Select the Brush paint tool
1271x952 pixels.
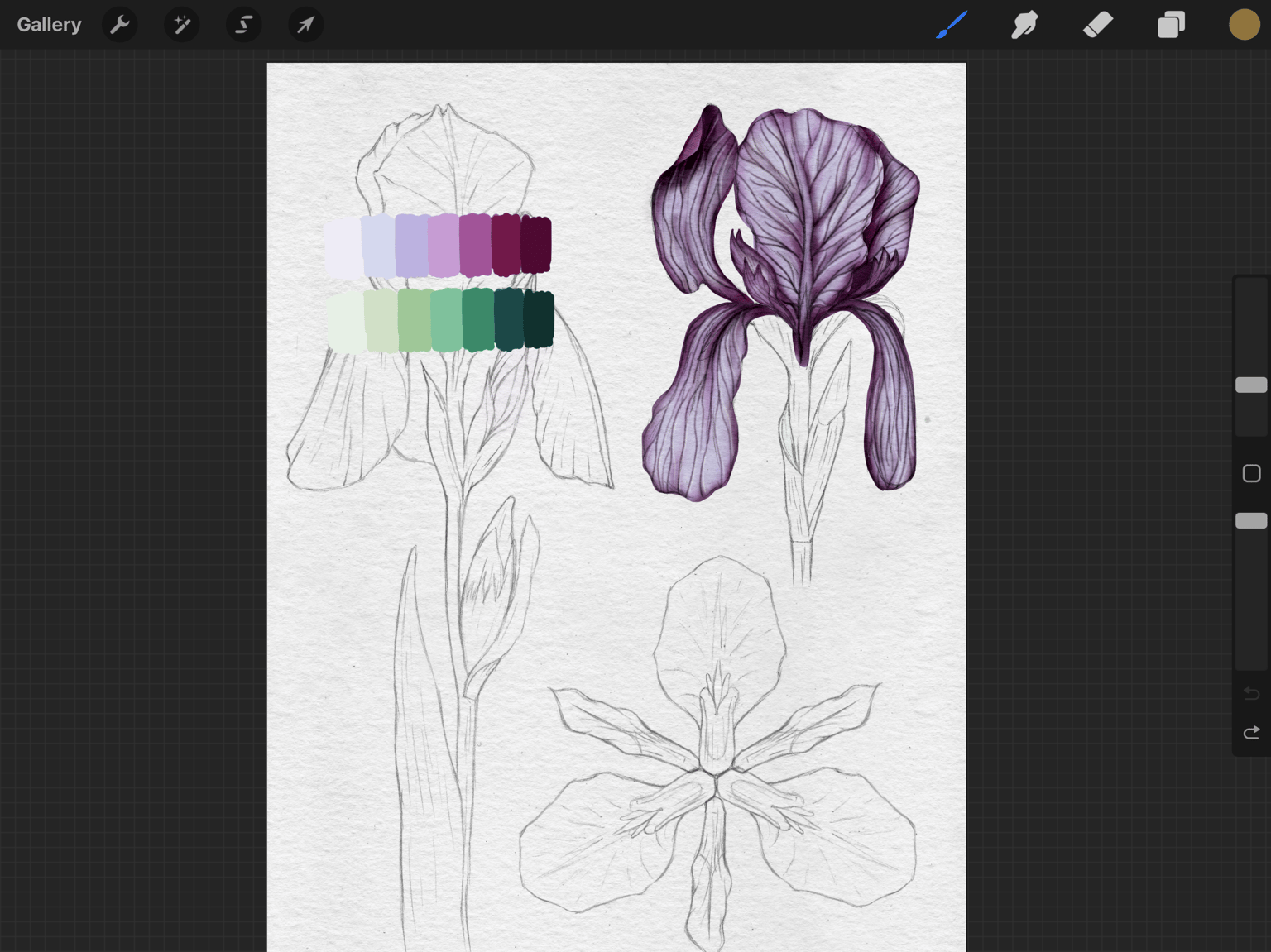click(952, 25)
